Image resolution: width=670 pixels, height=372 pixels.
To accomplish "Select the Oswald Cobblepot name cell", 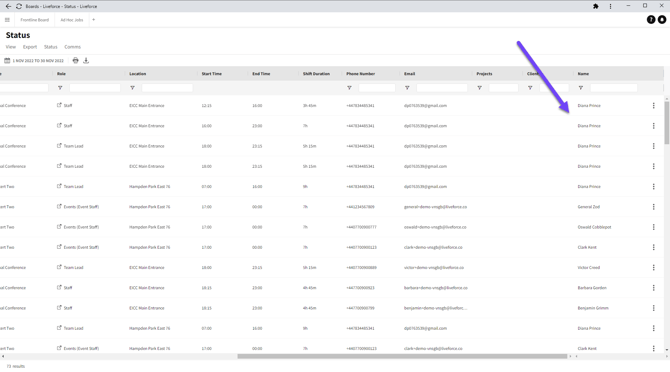I will pos(594,227).
